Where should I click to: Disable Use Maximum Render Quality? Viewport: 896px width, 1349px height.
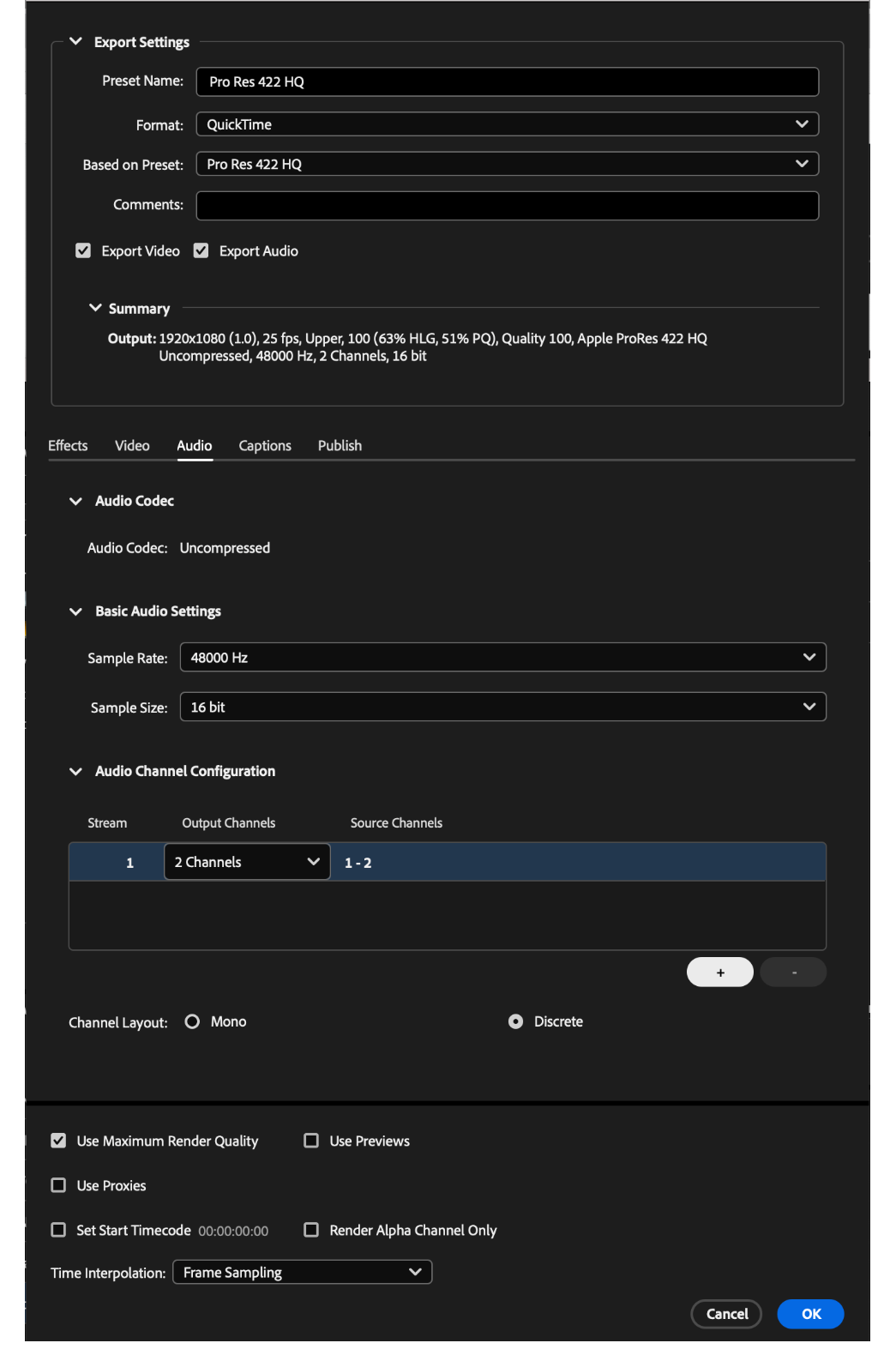58,1141
